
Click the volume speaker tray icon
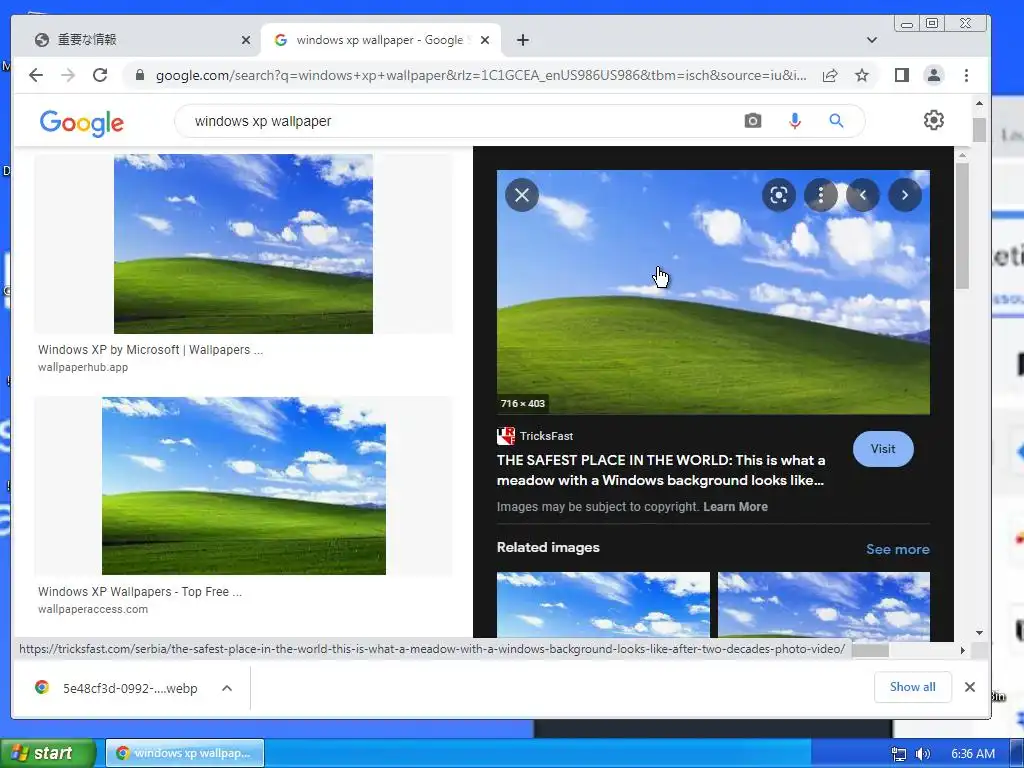pos(923,754)
